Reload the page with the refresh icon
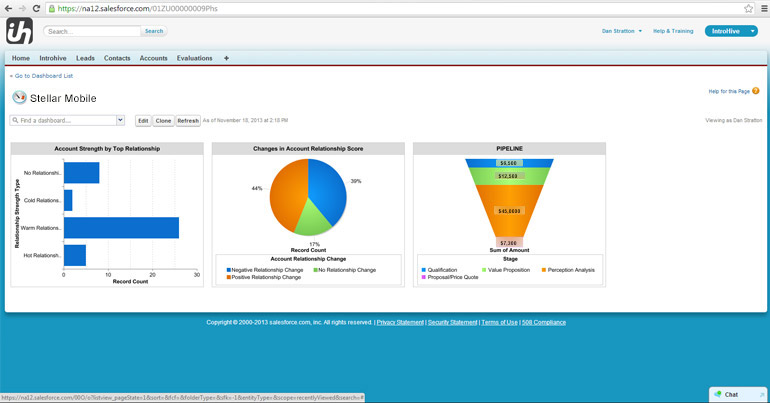770x403 pixels. click(x=36, y=8)
